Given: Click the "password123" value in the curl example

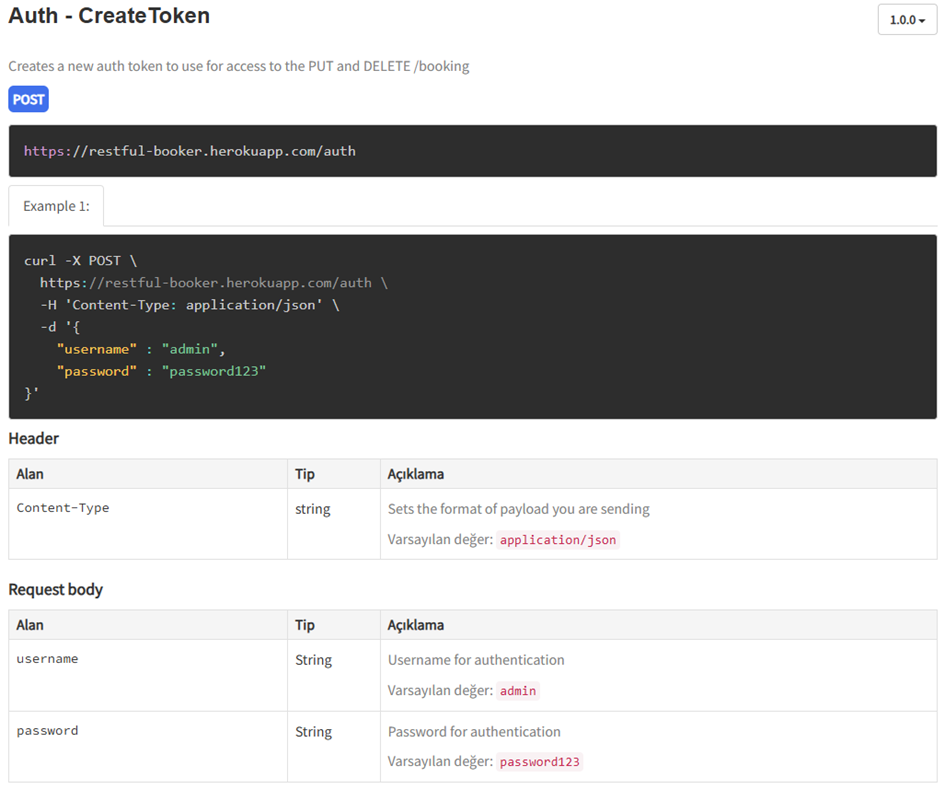Looking at the screenshot, I should (213, 371).
